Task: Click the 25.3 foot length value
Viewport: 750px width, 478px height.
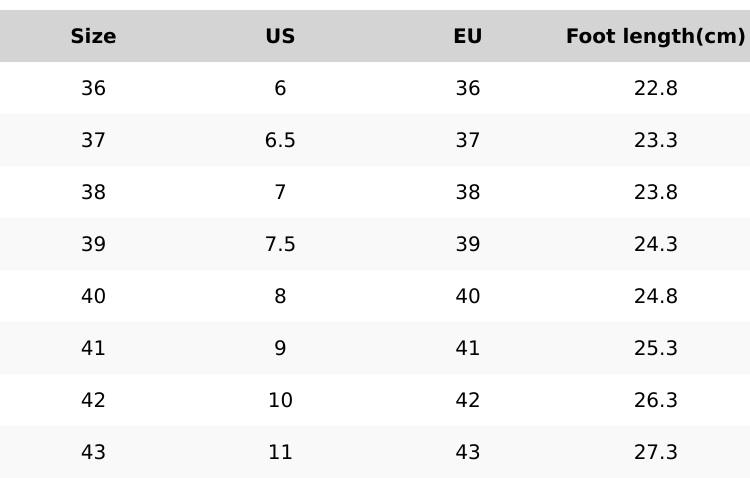Action: [655, 349]
